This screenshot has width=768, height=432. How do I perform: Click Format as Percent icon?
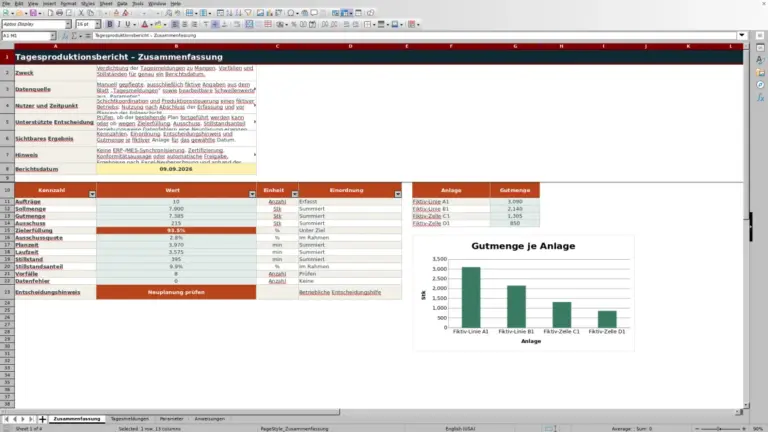click(x=294, y=24)
